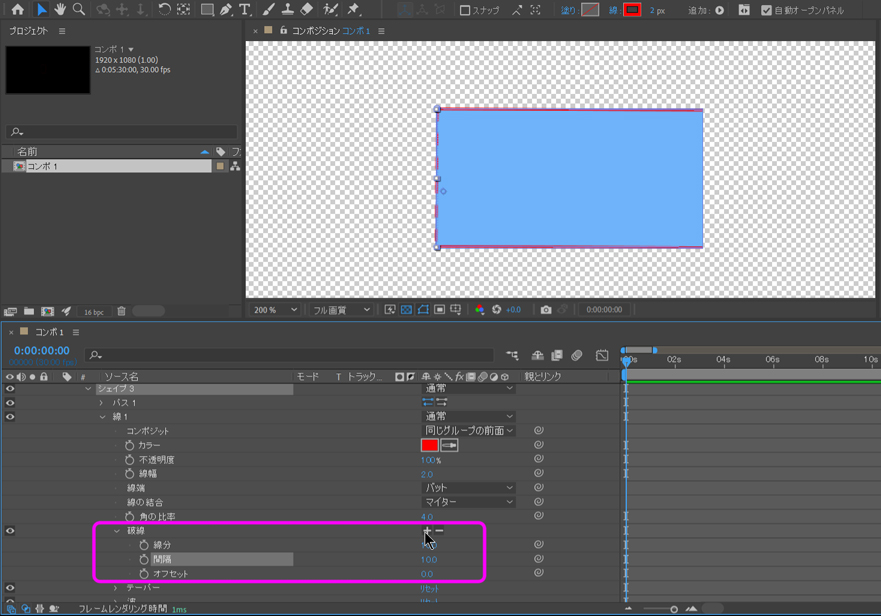
Task: Click the Home icon in the toolbar
Action: coord(18,10)
